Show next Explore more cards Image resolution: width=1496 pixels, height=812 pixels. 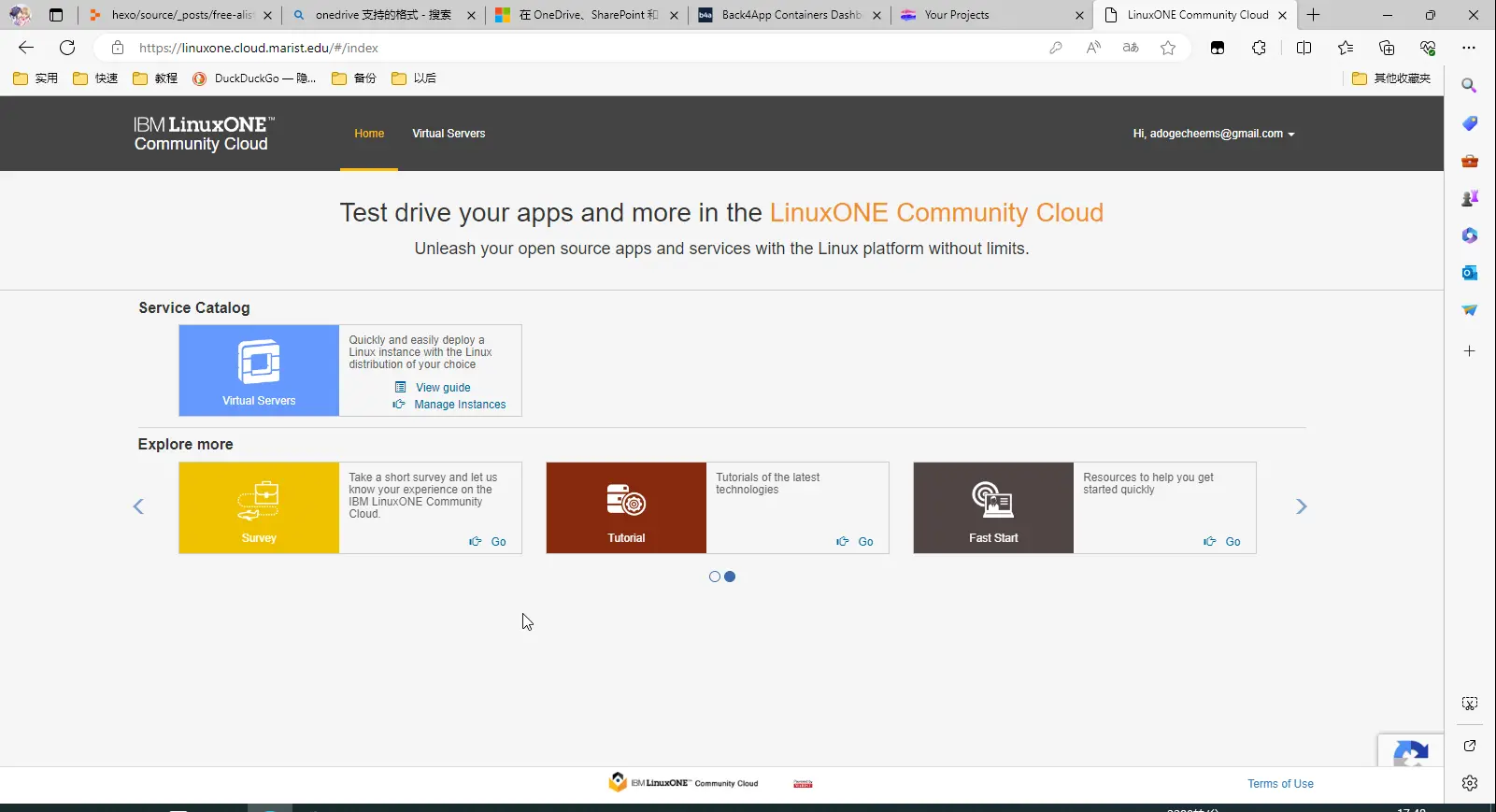coord(1301,506)
